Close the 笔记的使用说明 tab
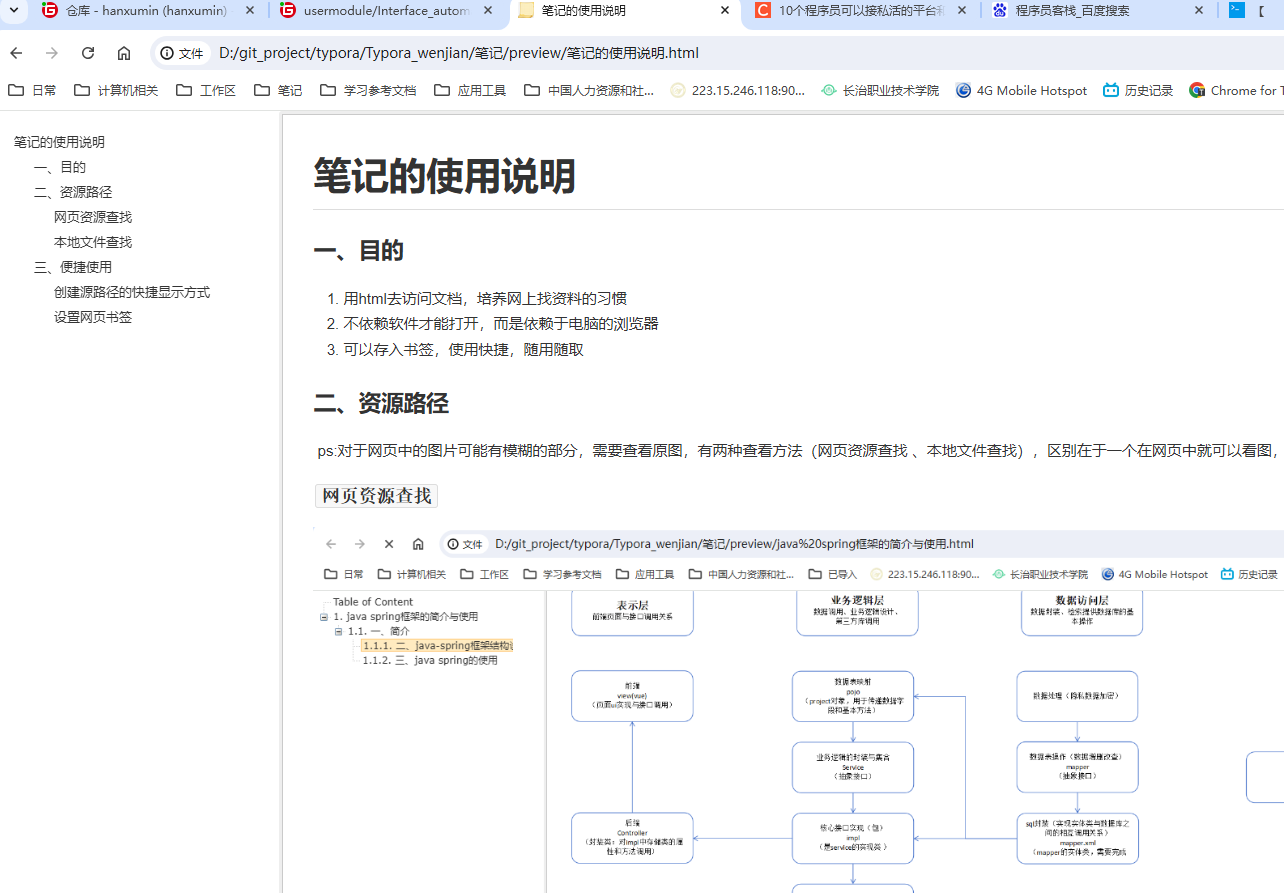The image size is (1284, 893). (725, 10)
